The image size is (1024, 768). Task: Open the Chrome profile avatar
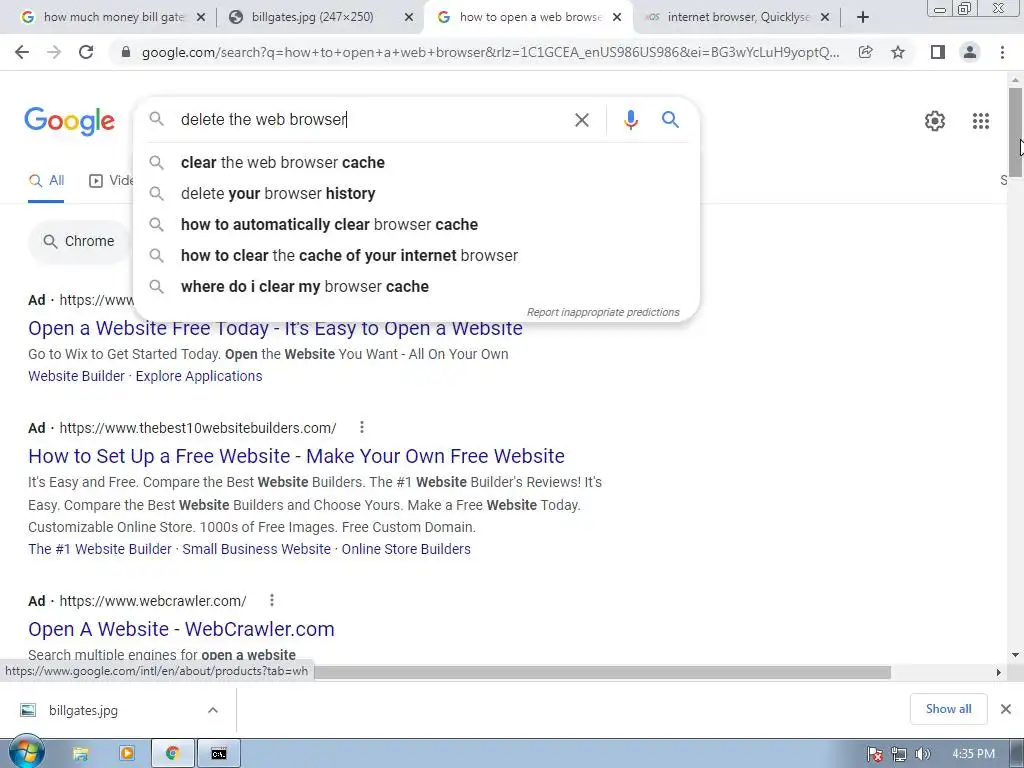[x=970, y=52]
